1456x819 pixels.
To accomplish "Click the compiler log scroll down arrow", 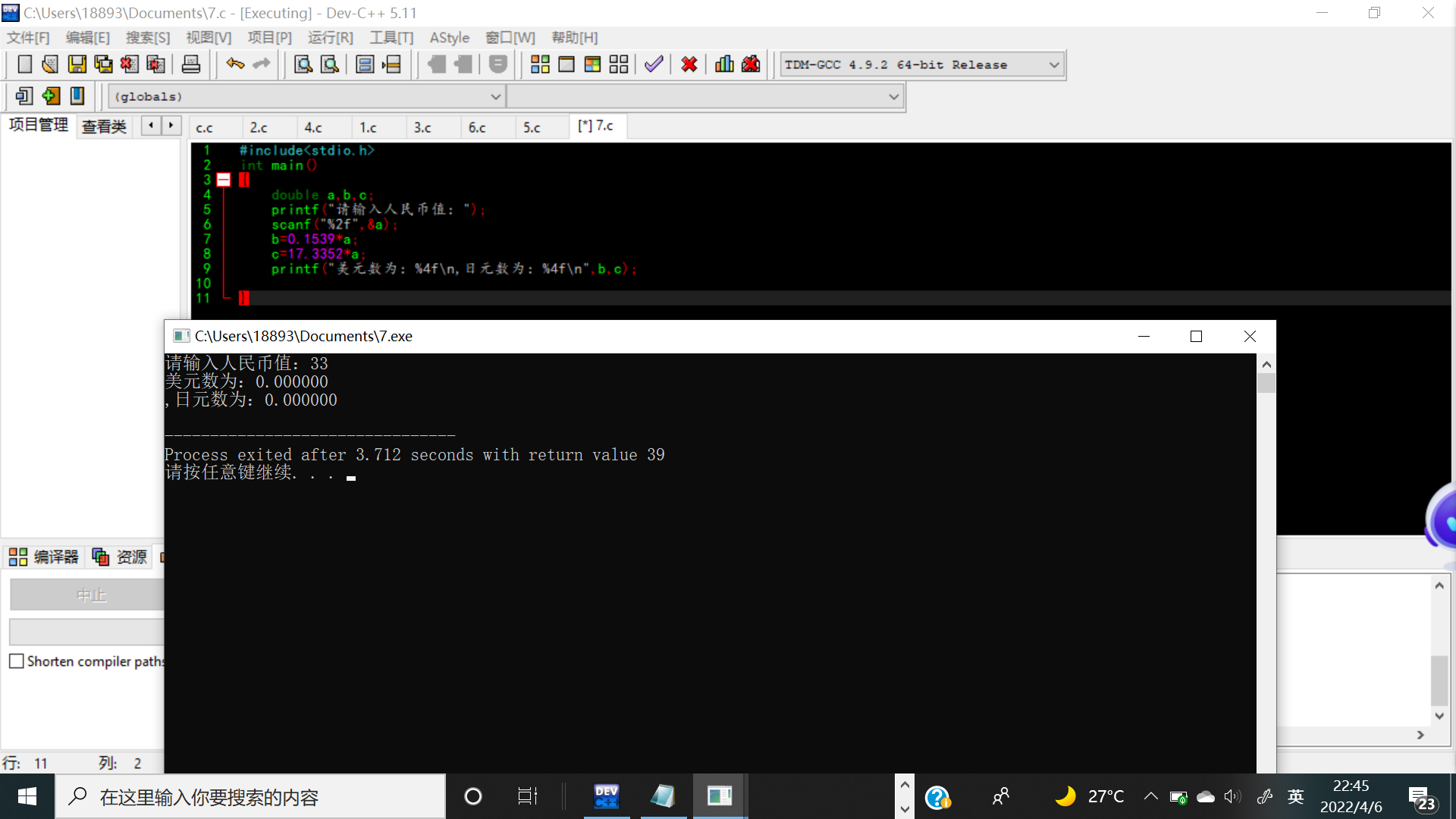I will point(1439,716).
